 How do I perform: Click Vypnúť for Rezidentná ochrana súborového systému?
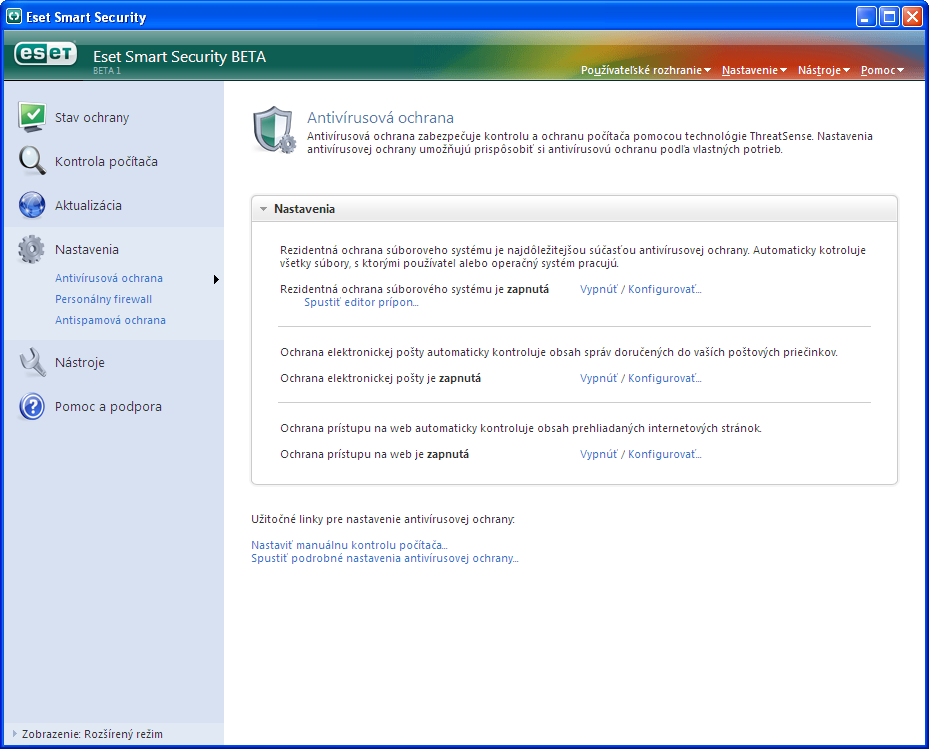click(x=598, y=289)
